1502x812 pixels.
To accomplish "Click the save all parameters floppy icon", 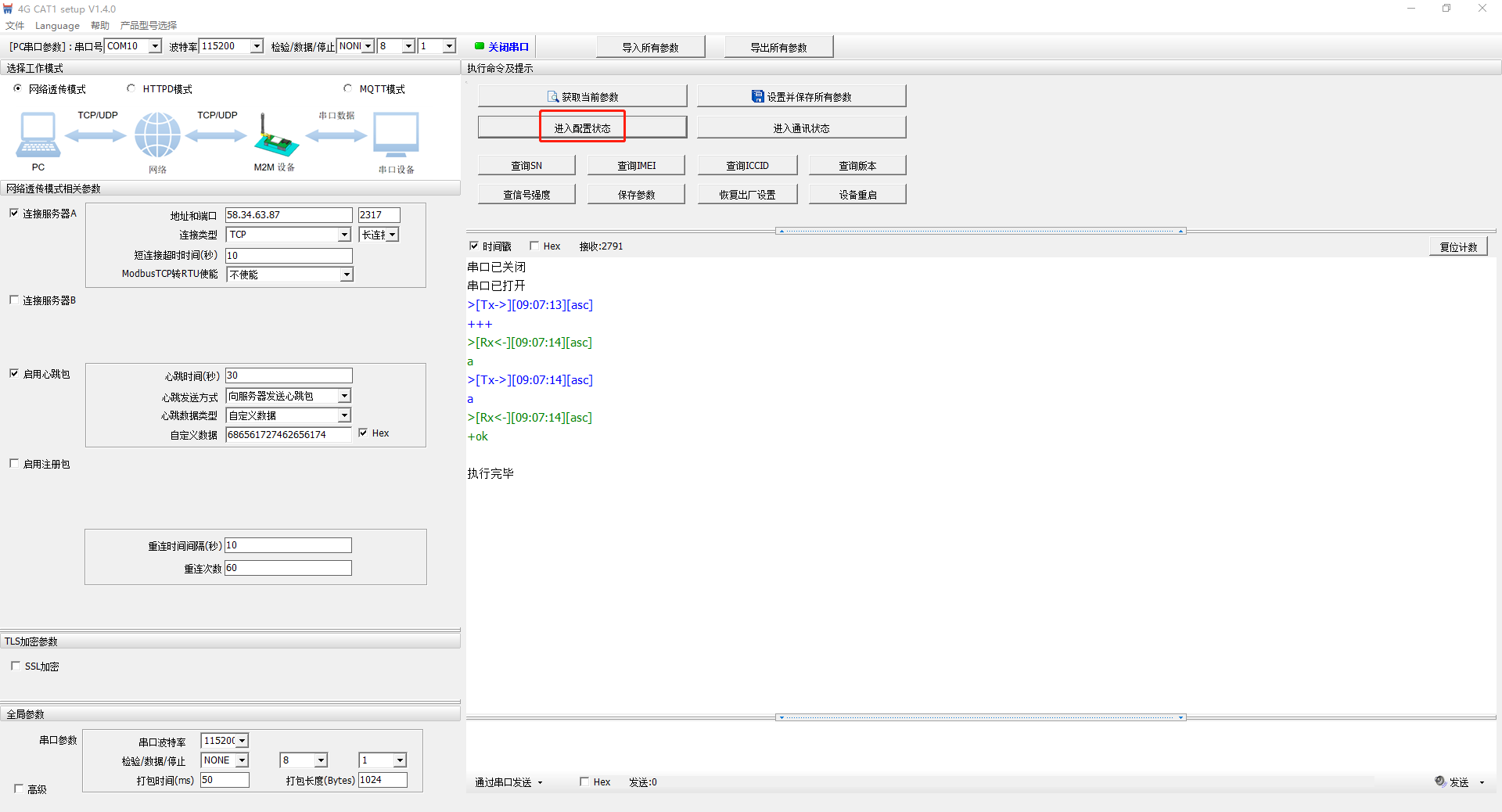I will tap(757, 97).
